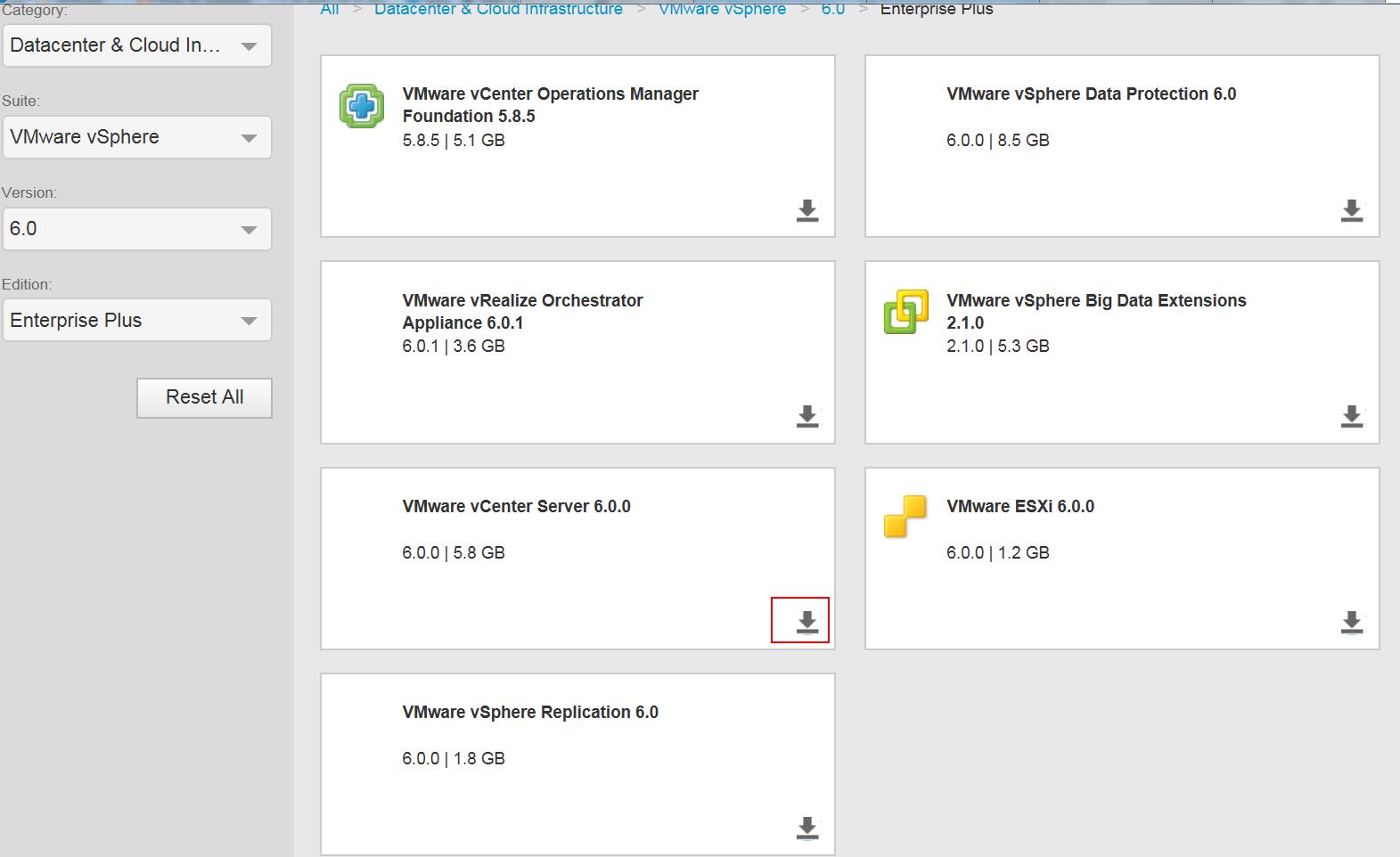Click the vCenter Operations Manager green cross icon
Image resolution: width=1400 pixels, height=857 pixels.
point(362,106)
